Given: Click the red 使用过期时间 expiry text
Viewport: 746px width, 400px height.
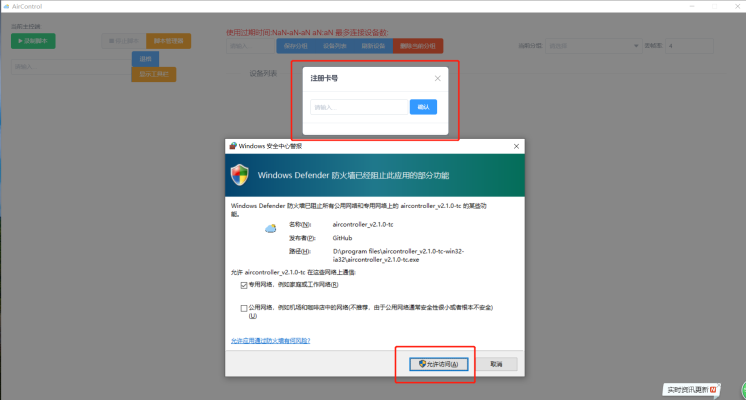Looking at the screenshot, I should click(x=307, y=32).
